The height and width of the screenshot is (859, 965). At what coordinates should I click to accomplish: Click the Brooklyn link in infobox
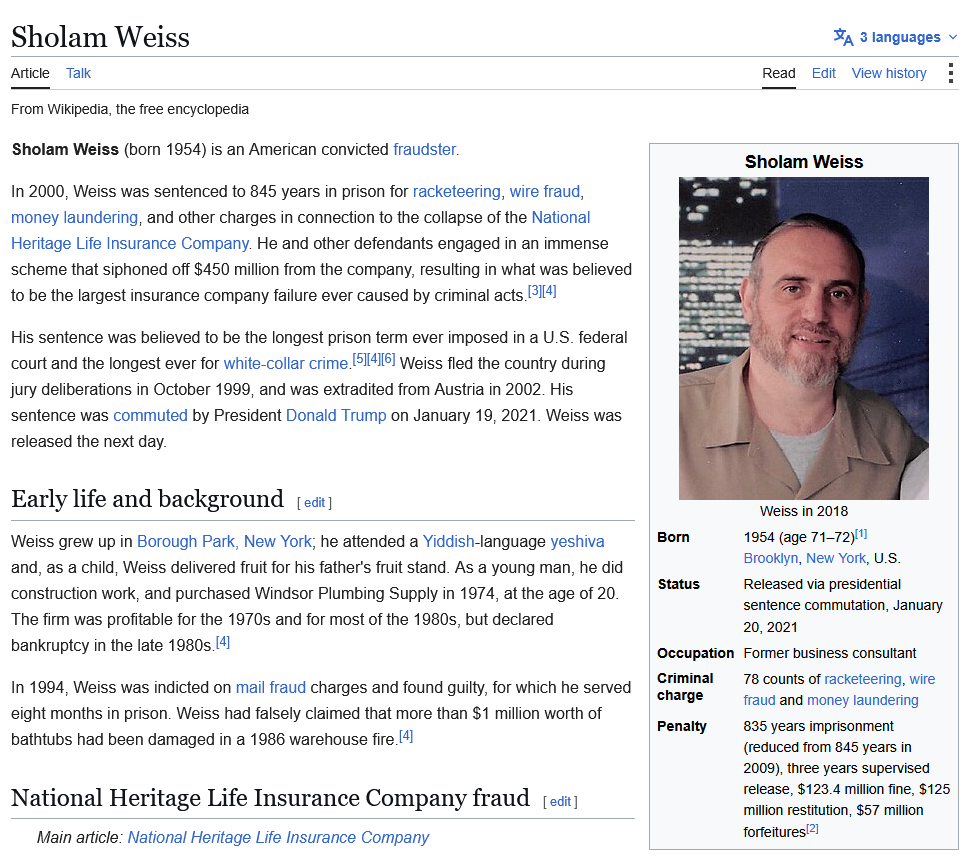click(x=771, y=558)
